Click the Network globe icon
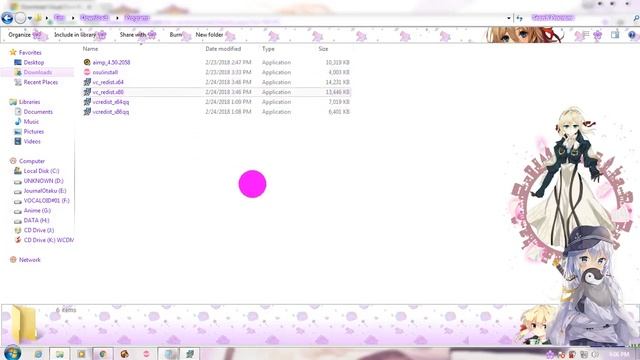This screenshot has width=640, height=360. (x=13, y=260)
